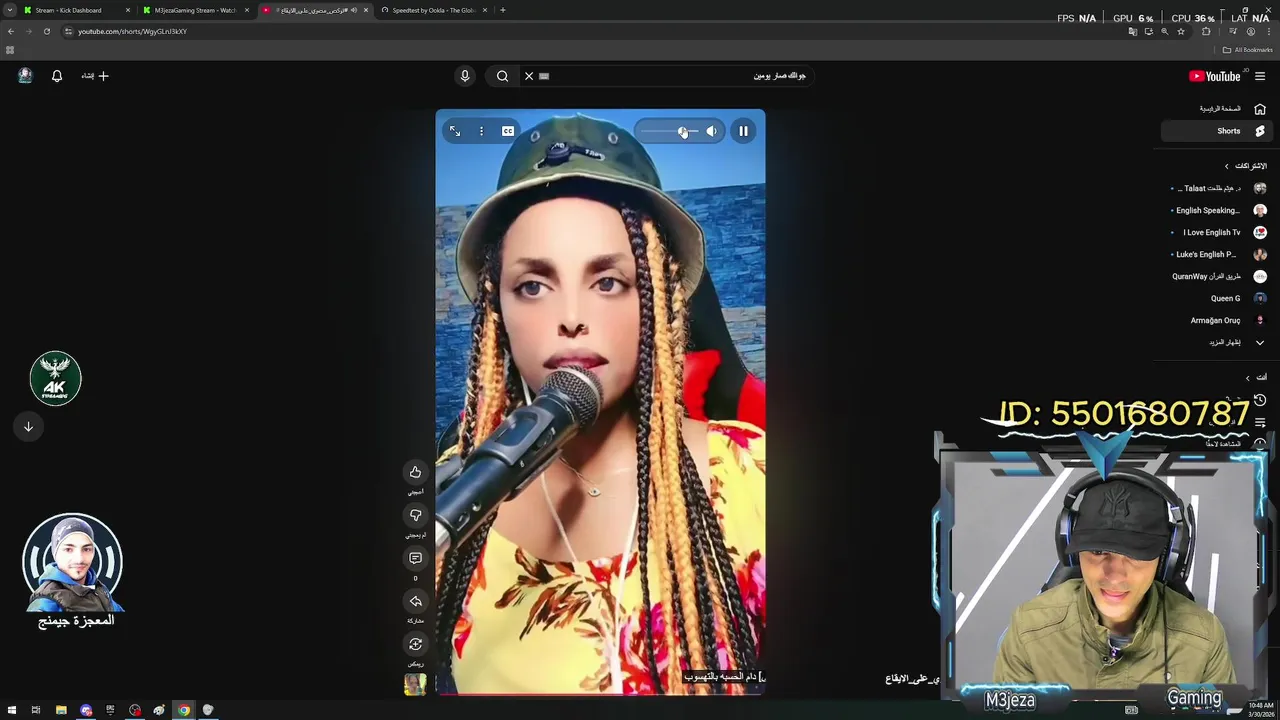Go to the YouTube home logo
Screen dimensions: 1280x720
click(1214, 76)
